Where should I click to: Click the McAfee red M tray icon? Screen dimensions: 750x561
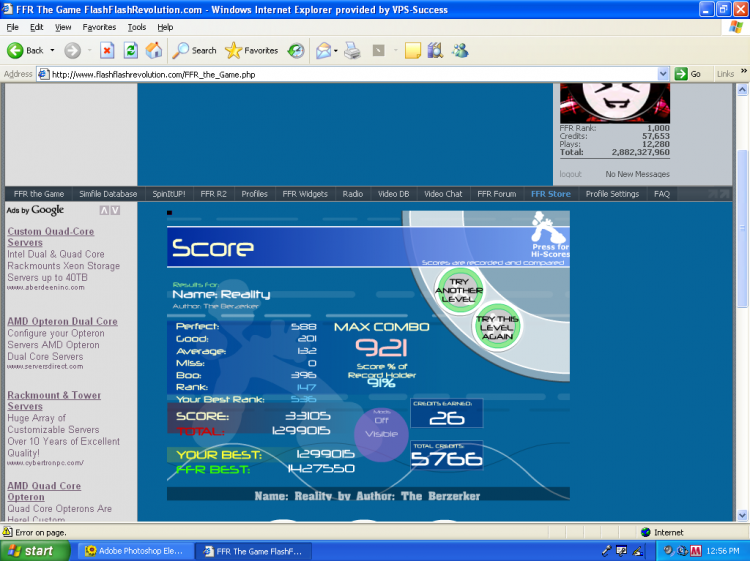pos(695,551)
